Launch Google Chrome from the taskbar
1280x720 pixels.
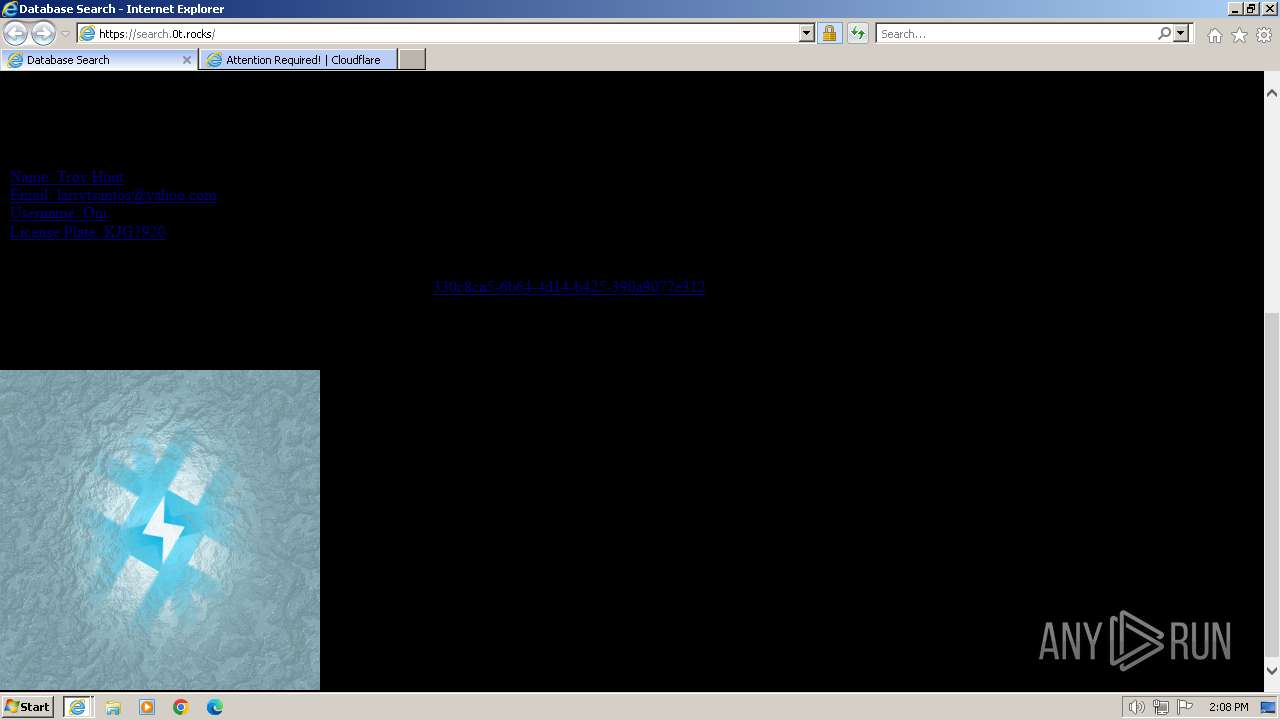click(x=181, y=707)
